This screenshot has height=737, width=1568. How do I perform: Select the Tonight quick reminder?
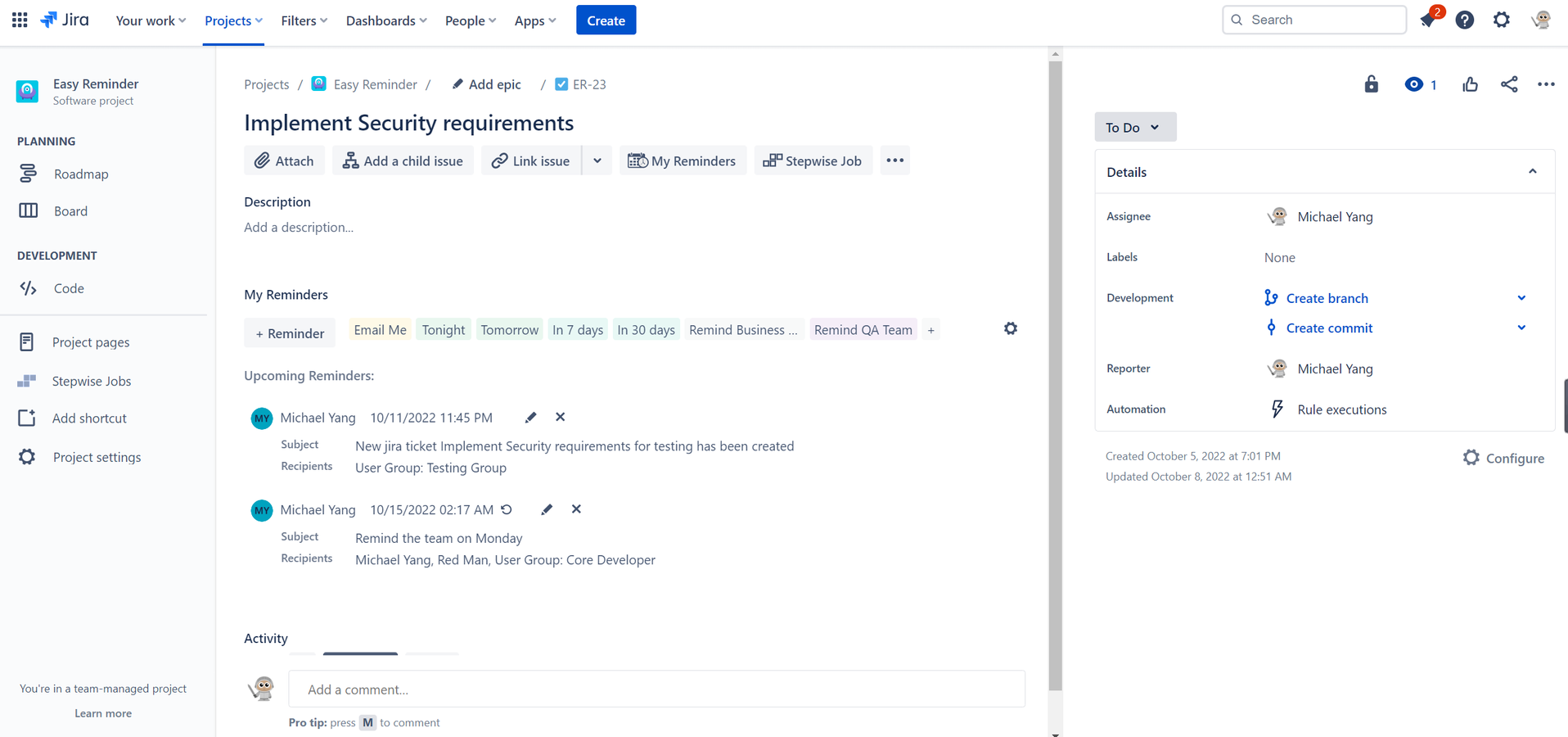point(444,330)
